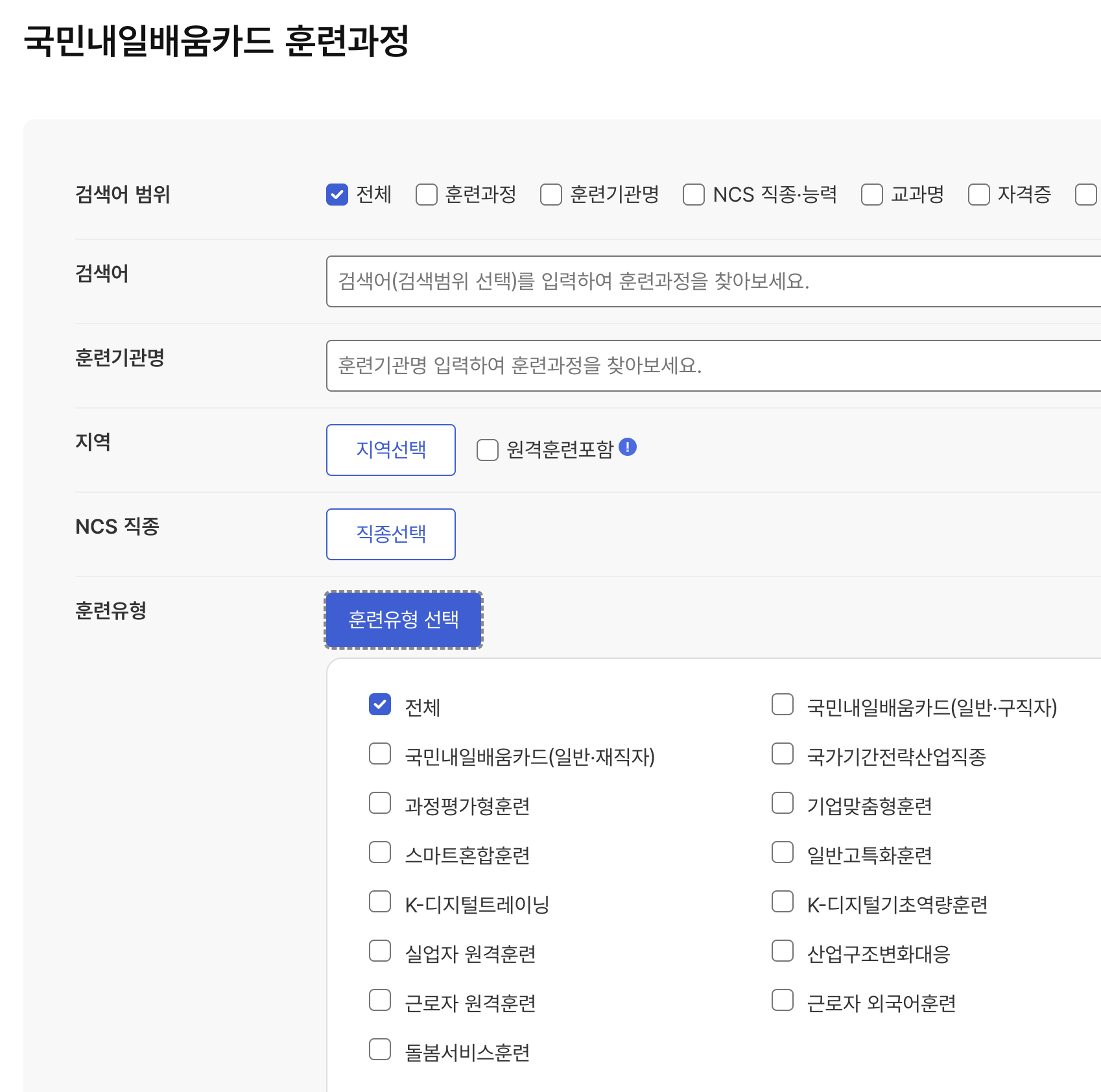
Task: Select the K-디지털트레이닝 checkbox
Action: (380, 902)
